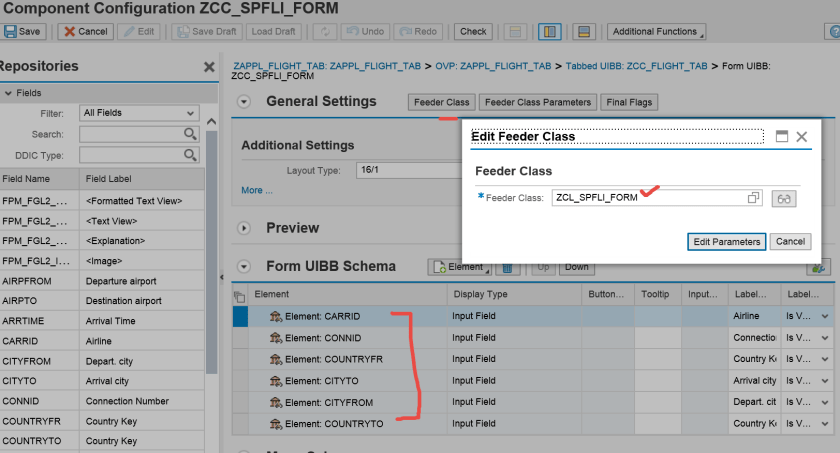Toggle the split-panel layout button
Viewport: 840px width, 453px height.
[x=585, y=31]
